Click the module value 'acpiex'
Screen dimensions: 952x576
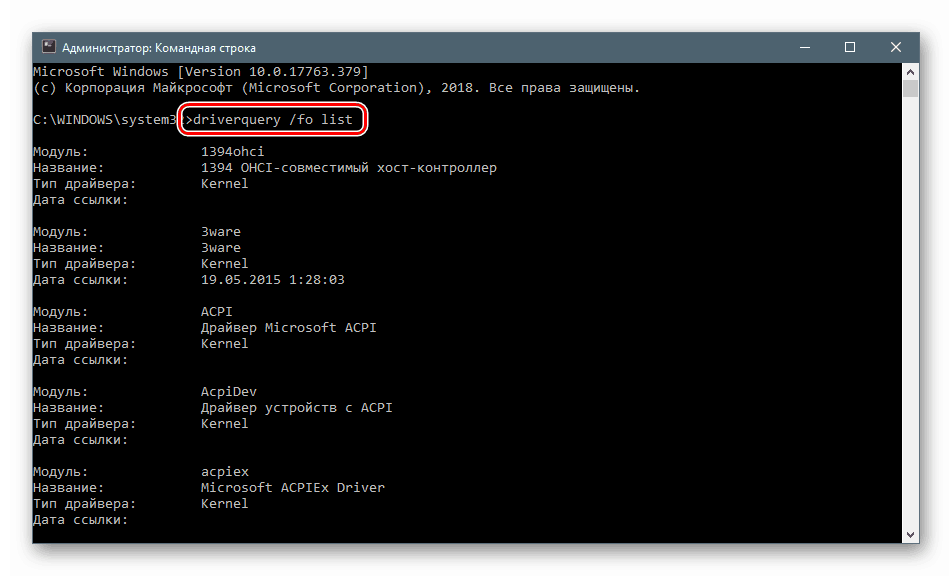[x=225, y=472]
